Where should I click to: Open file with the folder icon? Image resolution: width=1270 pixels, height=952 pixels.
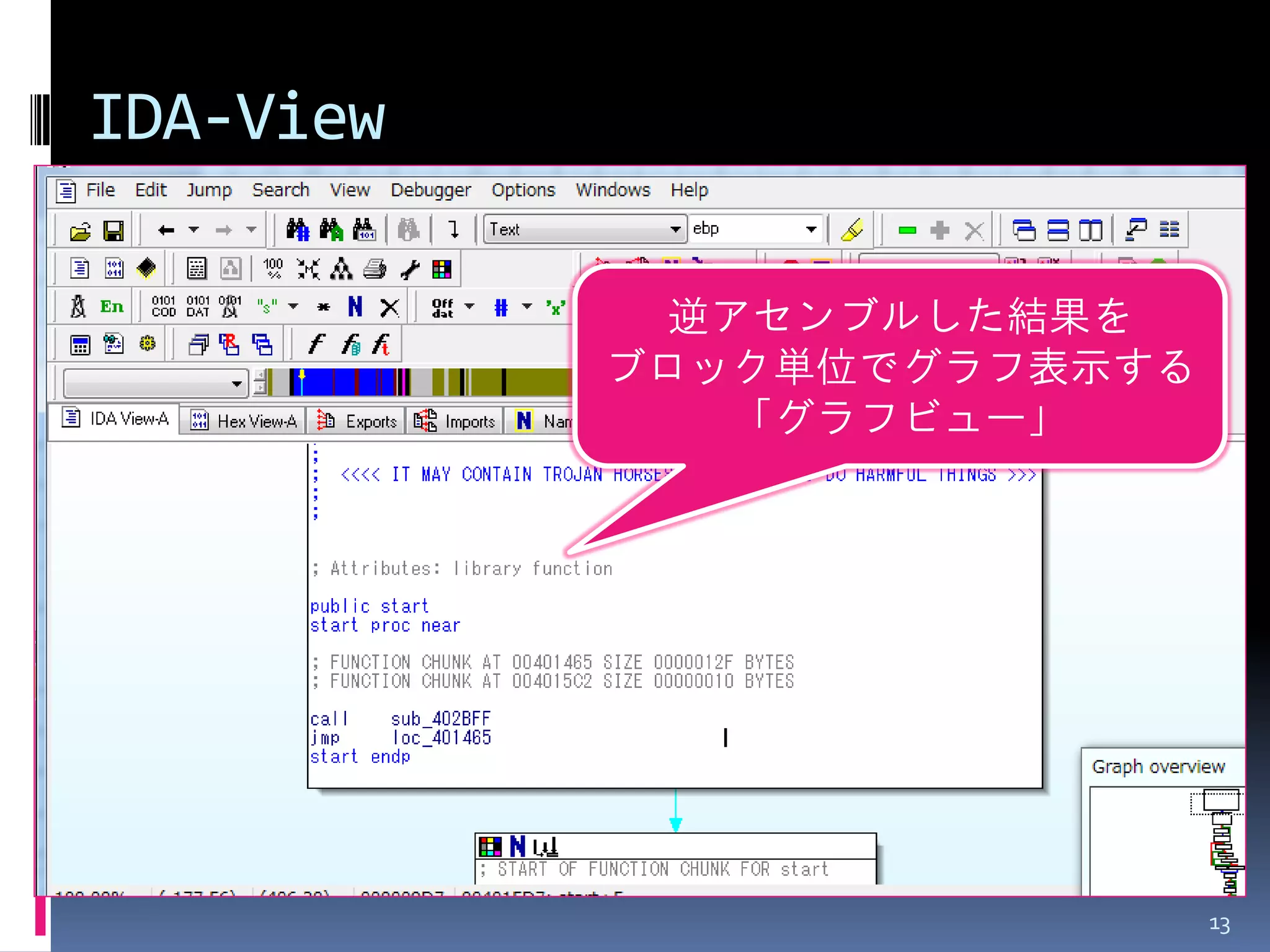tap(81, 231)
